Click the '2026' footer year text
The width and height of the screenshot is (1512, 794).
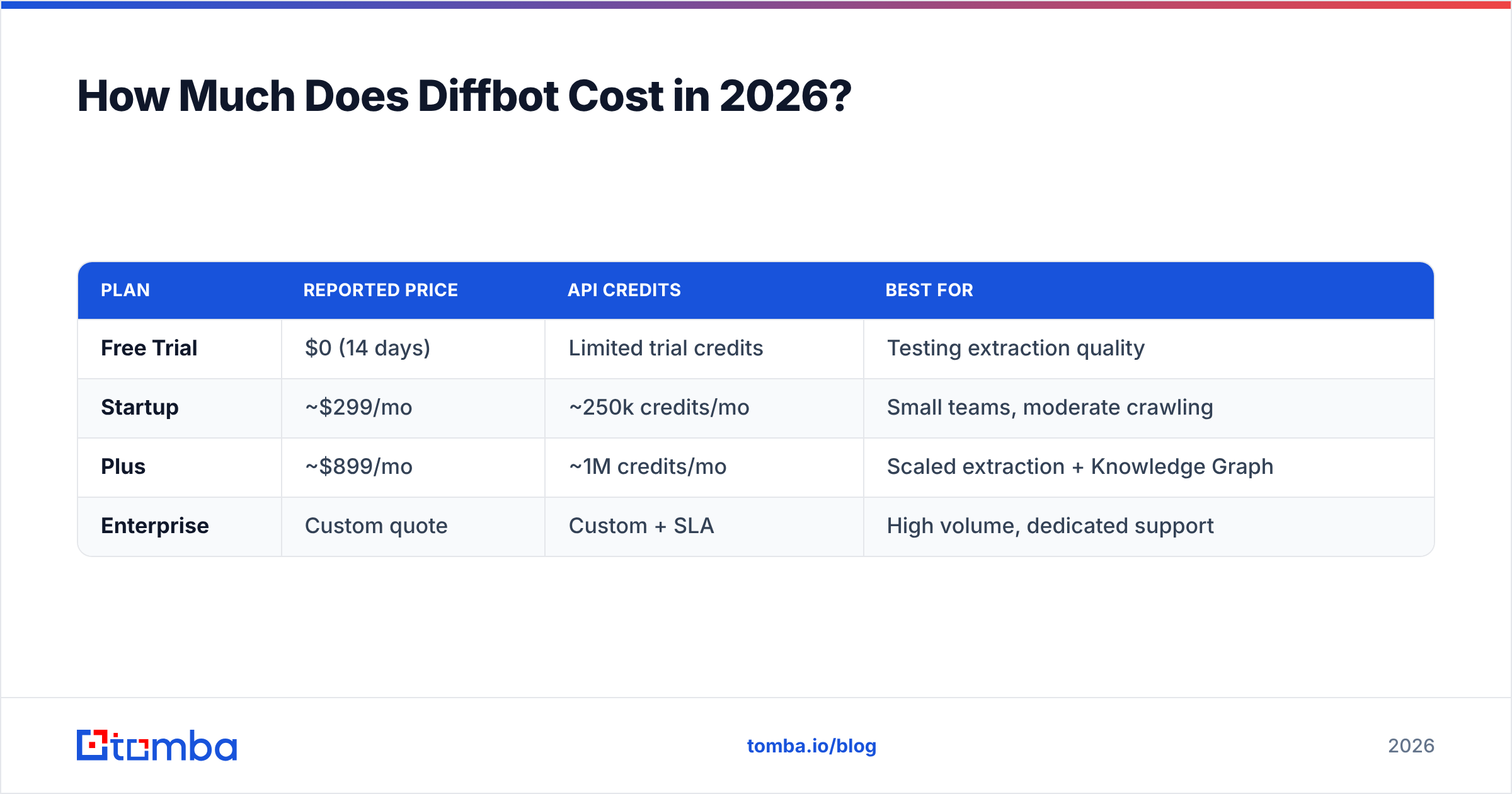(1411, 746)
